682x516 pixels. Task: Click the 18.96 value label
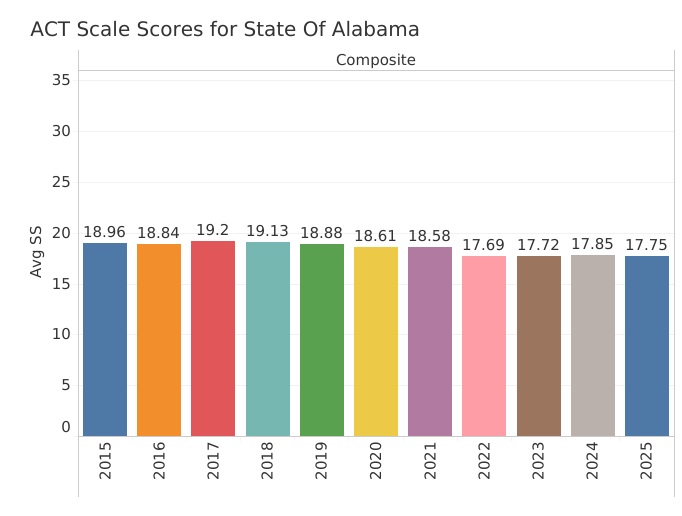(105, 232)
